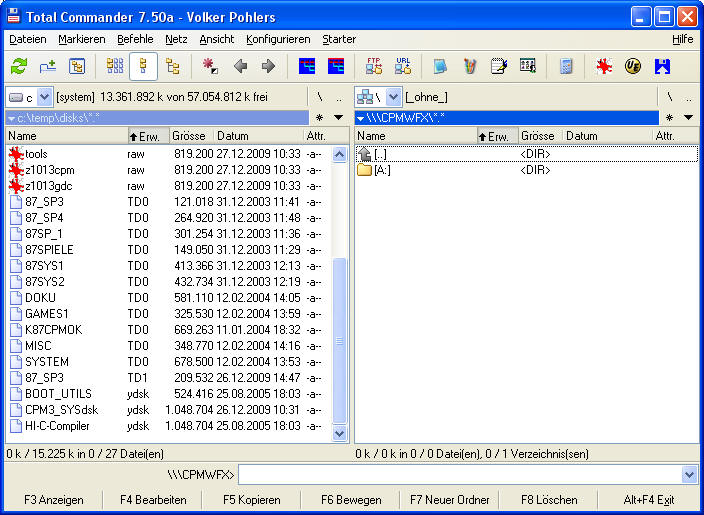704x515 pixels.
Task: Click the green Refresh toolbar icon
Action: [x=19, y=66]
